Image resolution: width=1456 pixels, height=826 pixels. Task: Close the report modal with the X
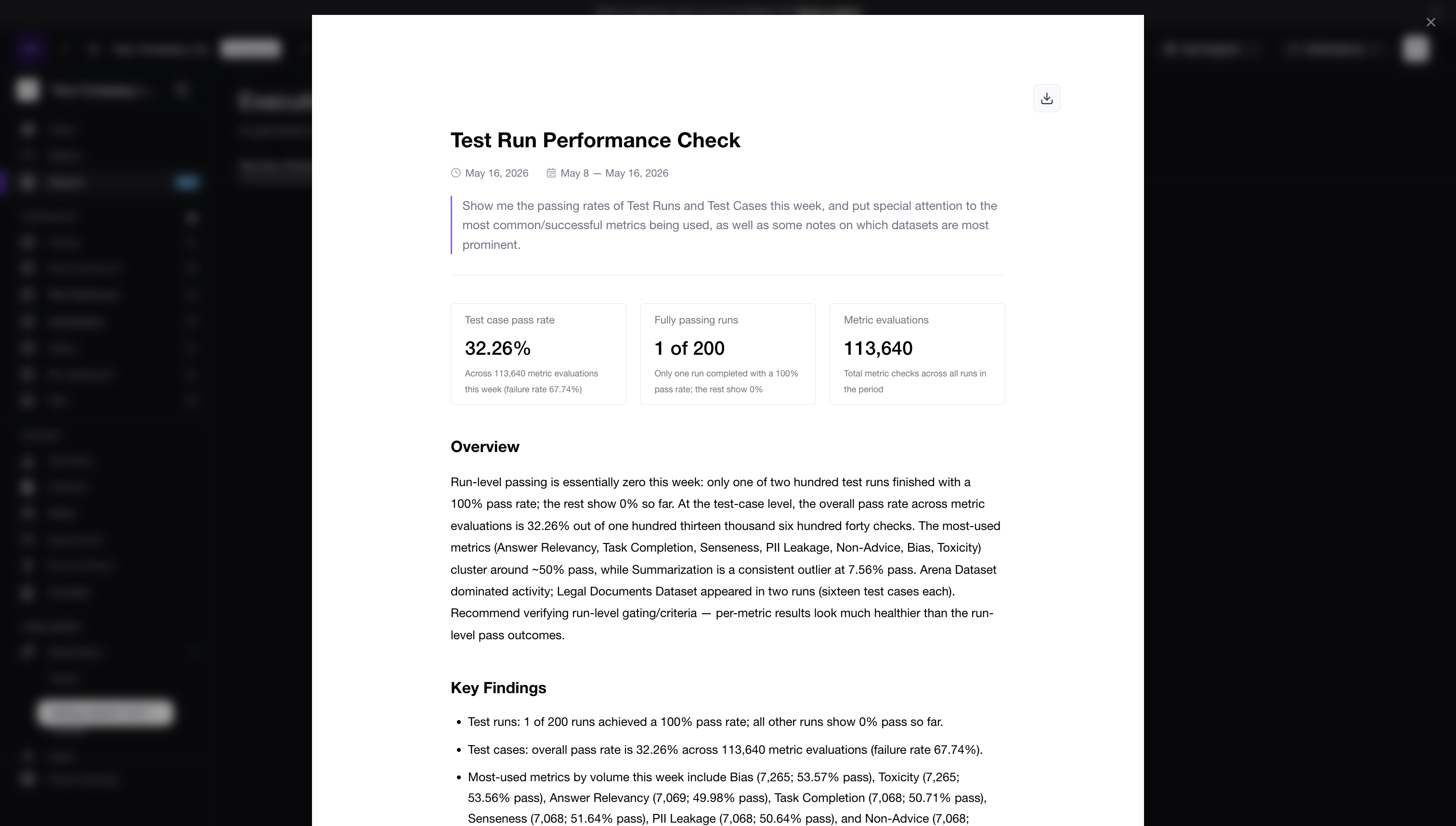1430,22
